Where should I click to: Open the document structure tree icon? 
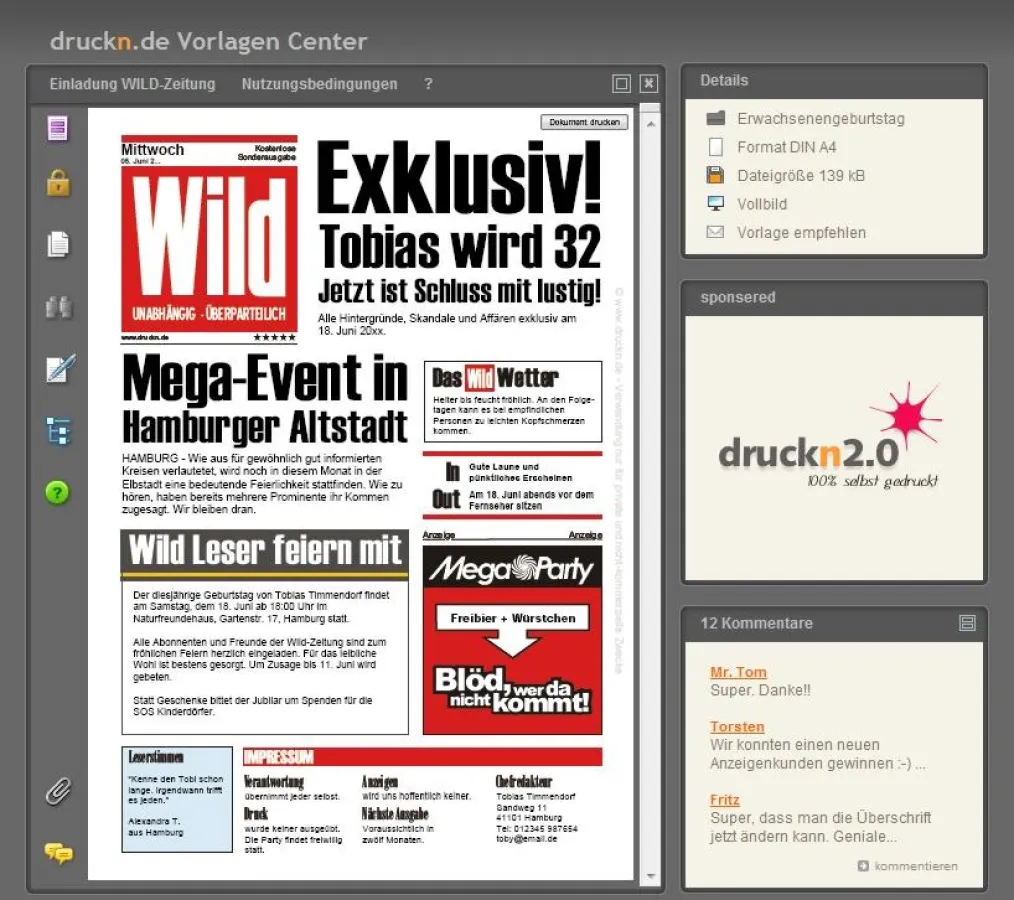click(x=57, y=430)
